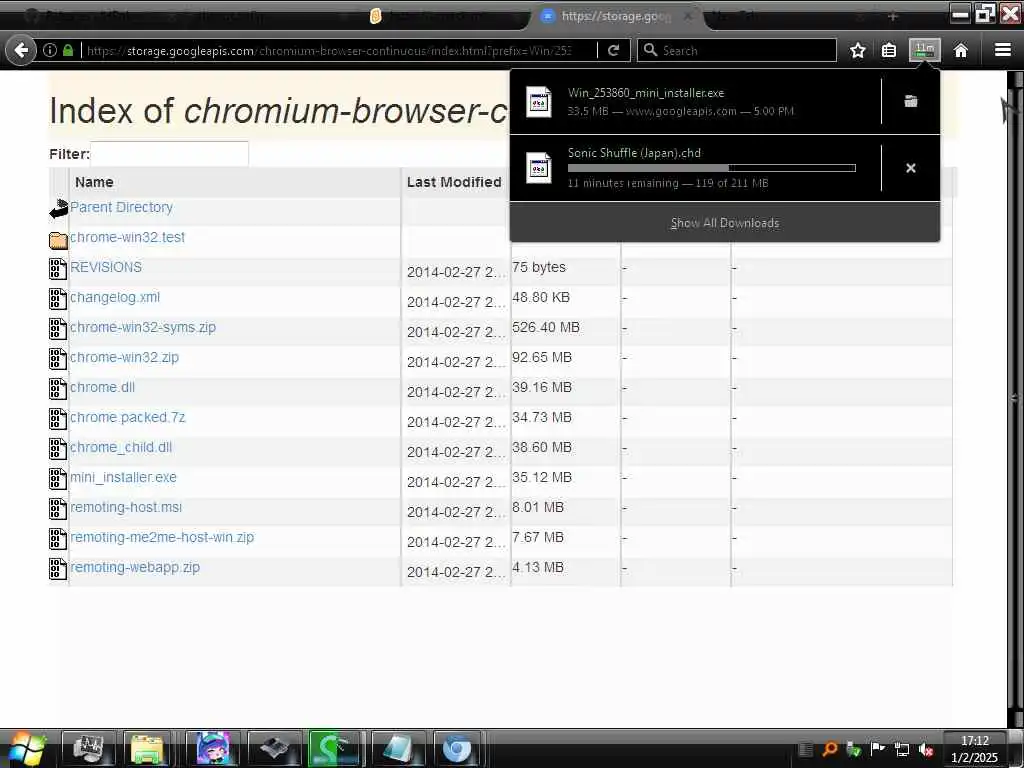Go to the Home page
Image resolution: width=1024 pixels, height=768 pixels.
(961, 50)
